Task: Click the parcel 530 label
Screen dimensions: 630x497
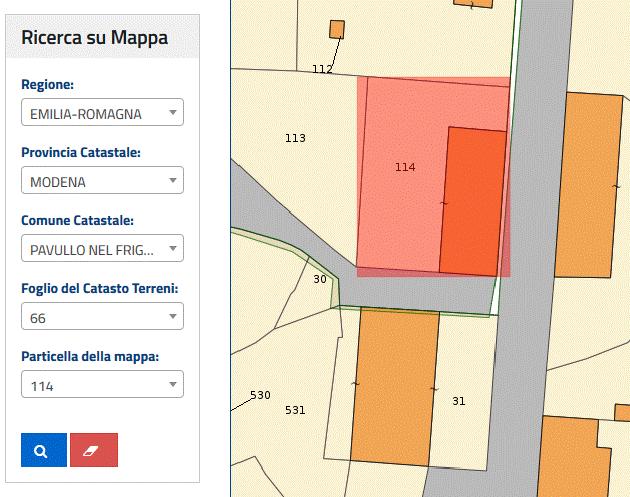Action: pos(260,395)
